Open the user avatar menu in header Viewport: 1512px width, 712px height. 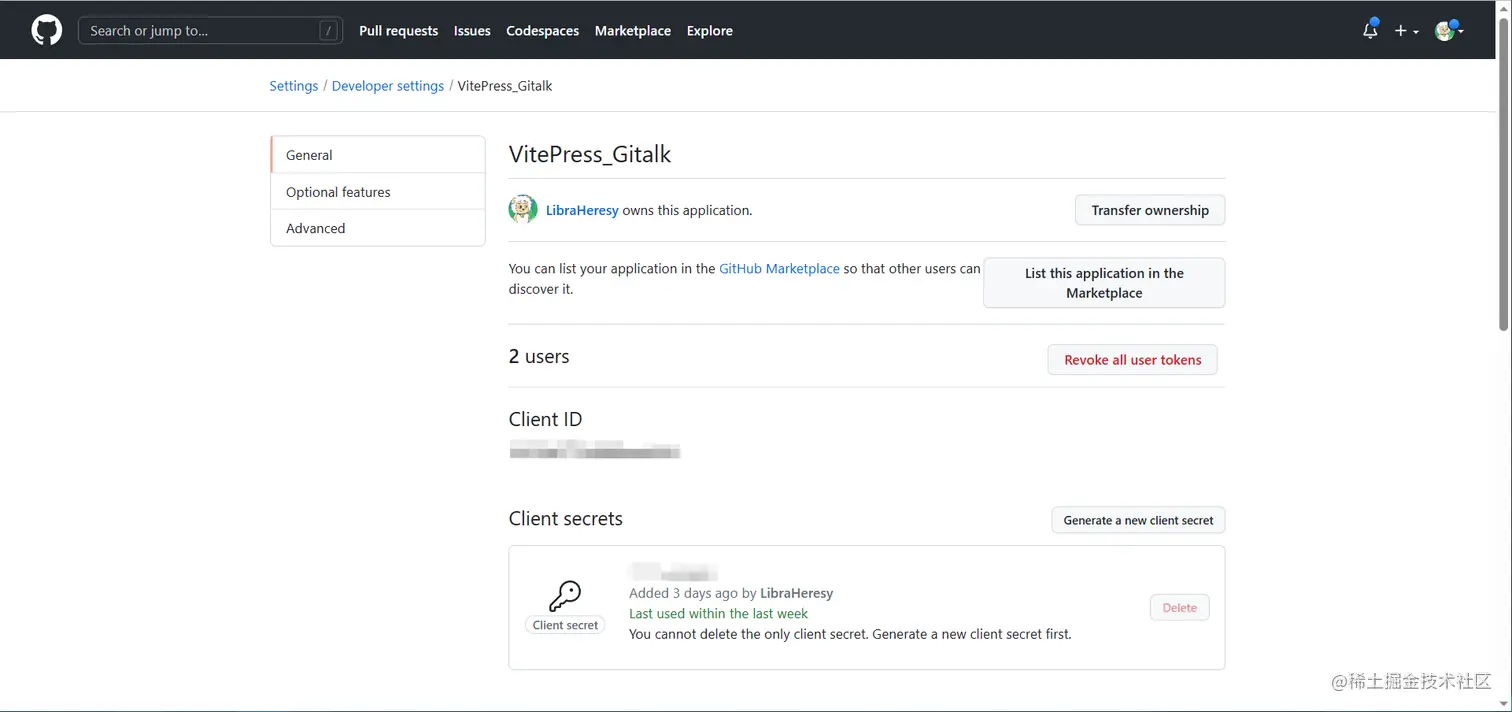pyautogui.click(x=1449, y=30)
